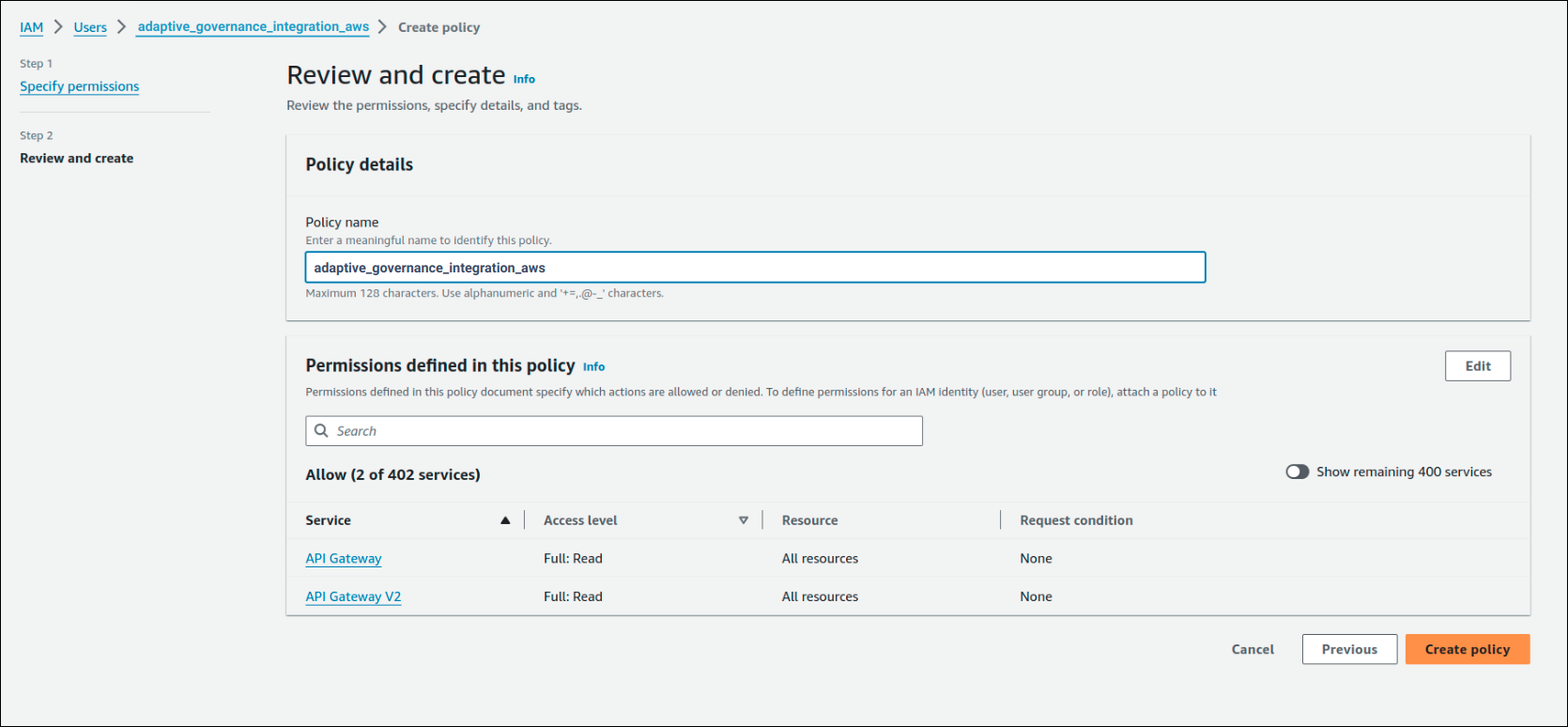Return to Specify permissions step
Screen dimensions: 1568x727
(x=80, y=86)
